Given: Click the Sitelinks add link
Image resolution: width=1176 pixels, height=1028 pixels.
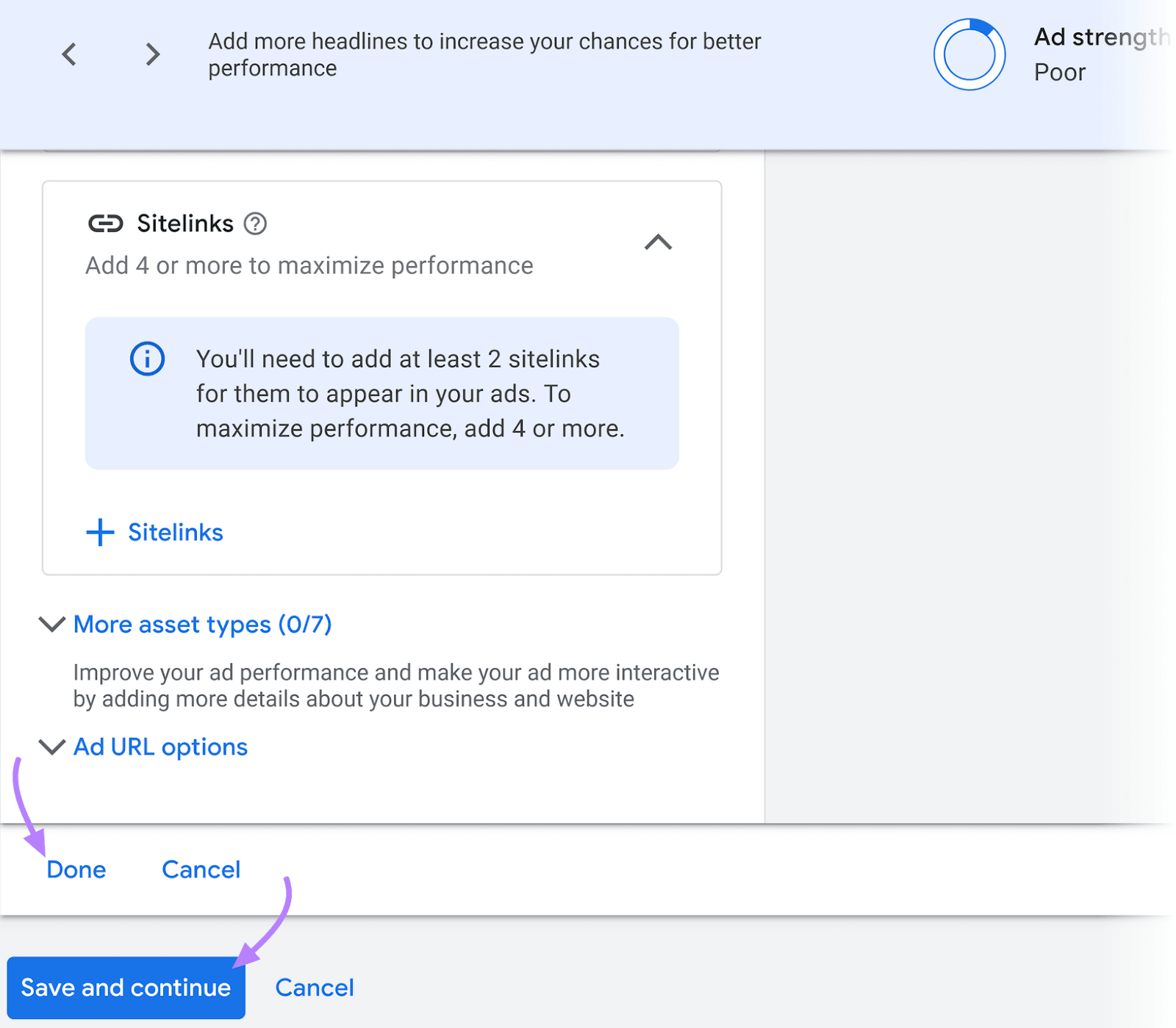Looking at the screenshot, I should pos(176,532).
